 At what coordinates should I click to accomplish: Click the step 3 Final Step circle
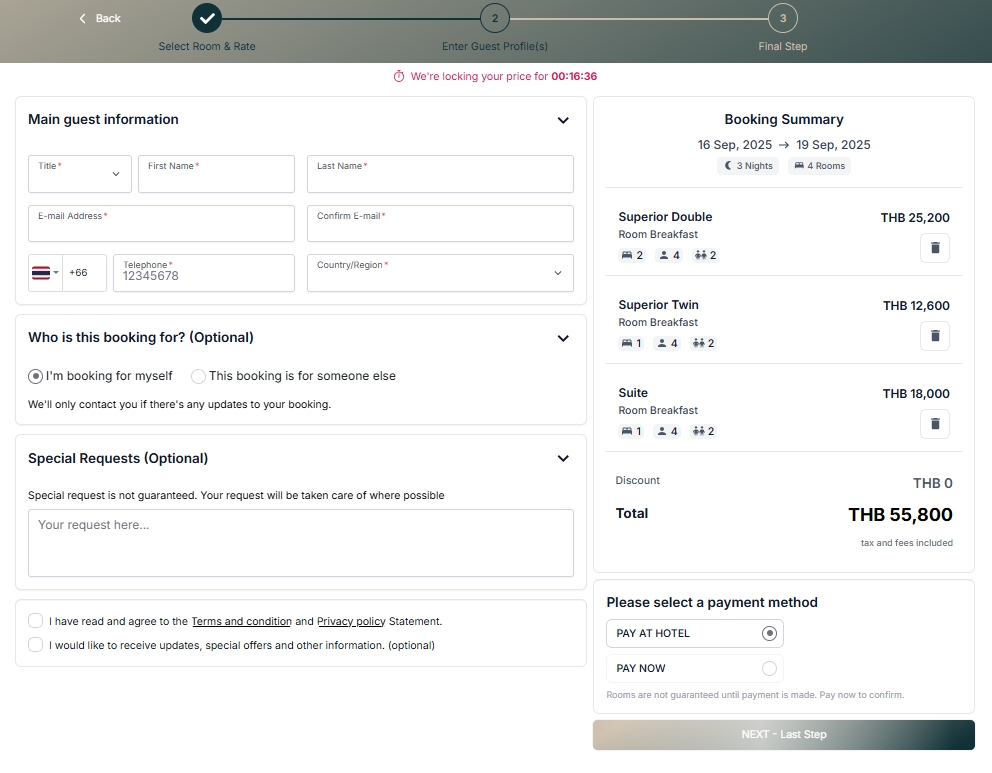pos(782,18)
